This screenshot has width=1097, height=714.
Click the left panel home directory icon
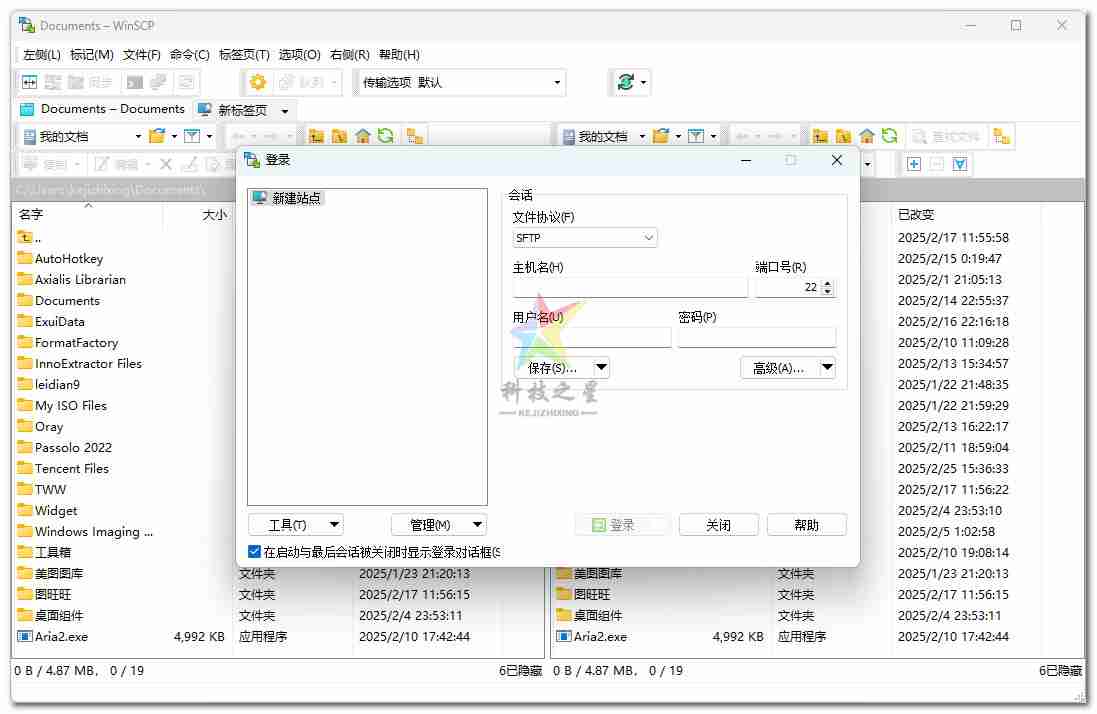[x=363, y=136]
